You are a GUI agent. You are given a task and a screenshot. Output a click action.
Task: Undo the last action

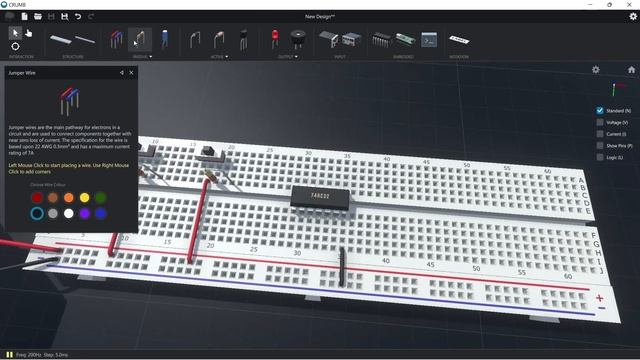pos(78,16)
